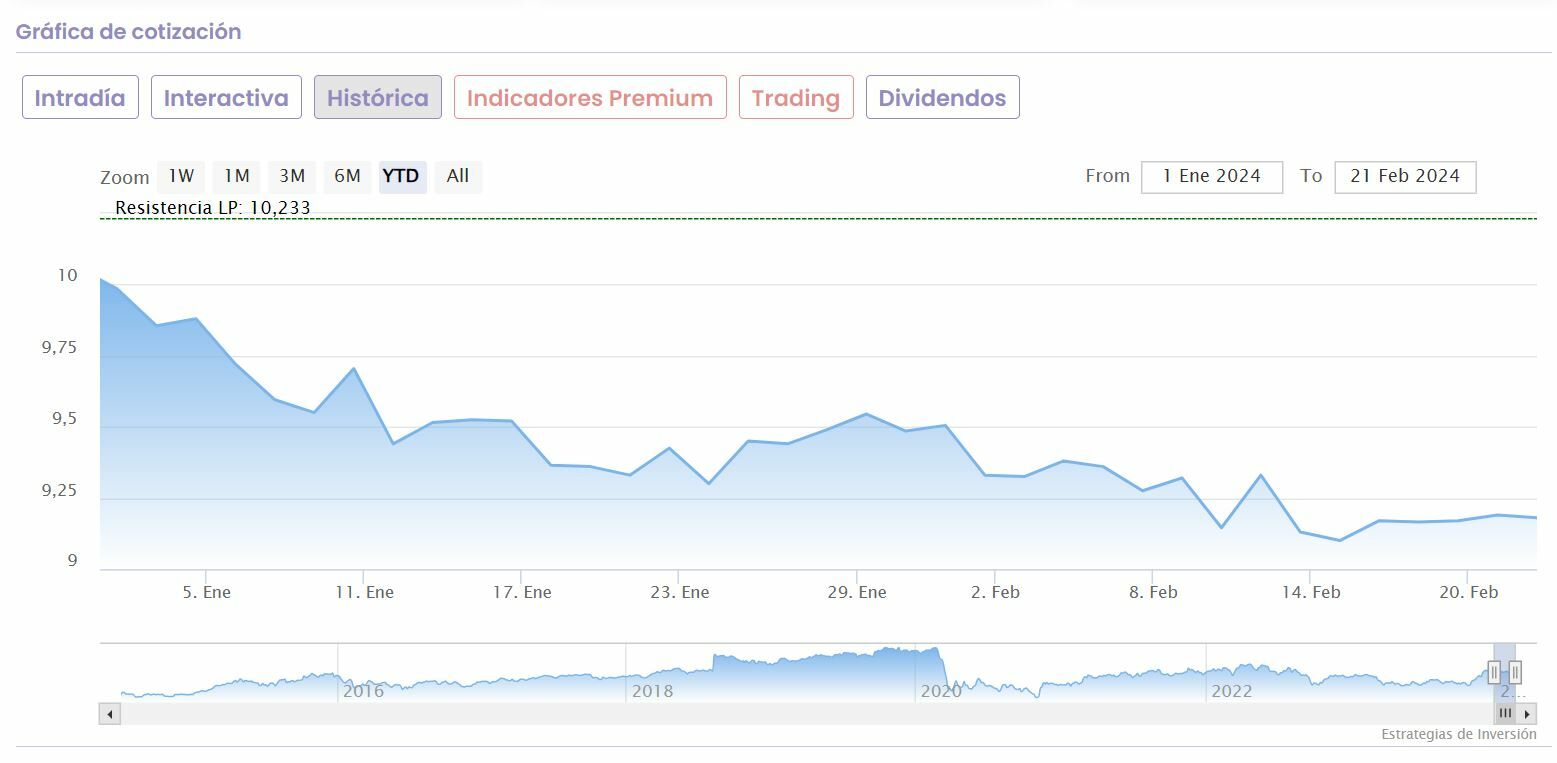The image size is (1557, 763).
Task: Open Indicadores Premium tab
Action: coord(590,98)
